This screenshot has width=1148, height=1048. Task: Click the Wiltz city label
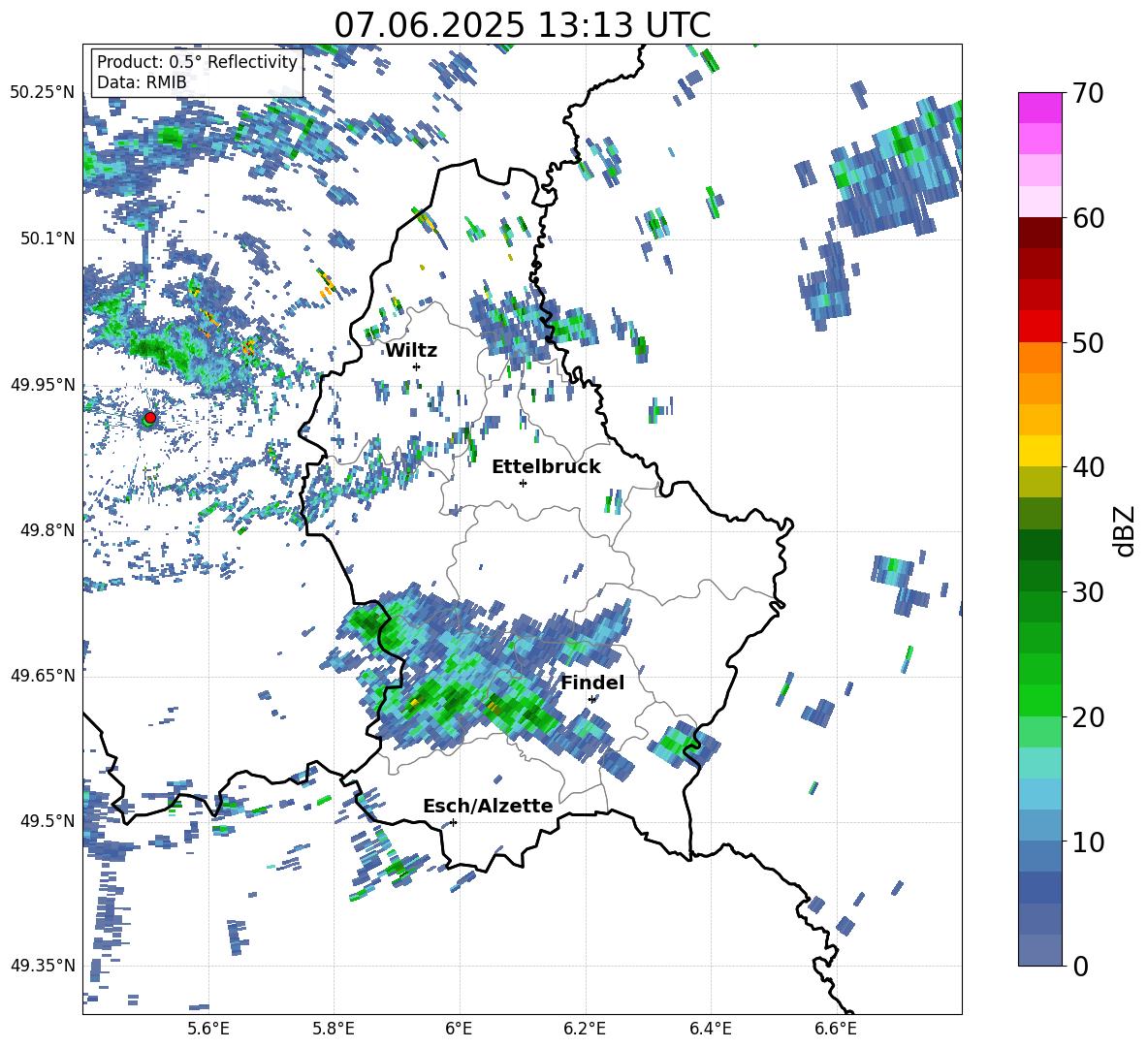411,351
